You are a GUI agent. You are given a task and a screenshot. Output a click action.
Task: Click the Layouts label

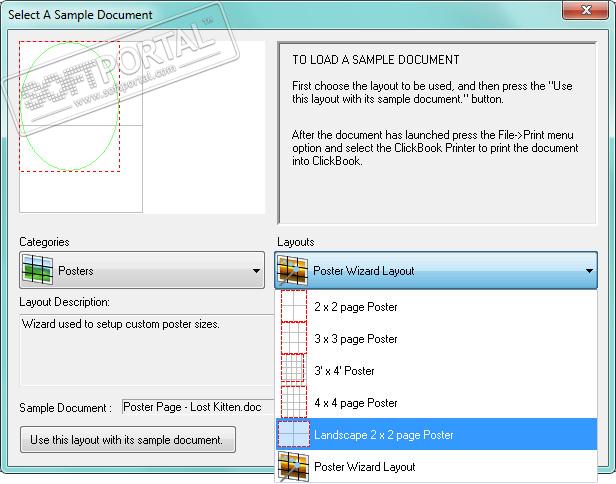pos(295,242)
